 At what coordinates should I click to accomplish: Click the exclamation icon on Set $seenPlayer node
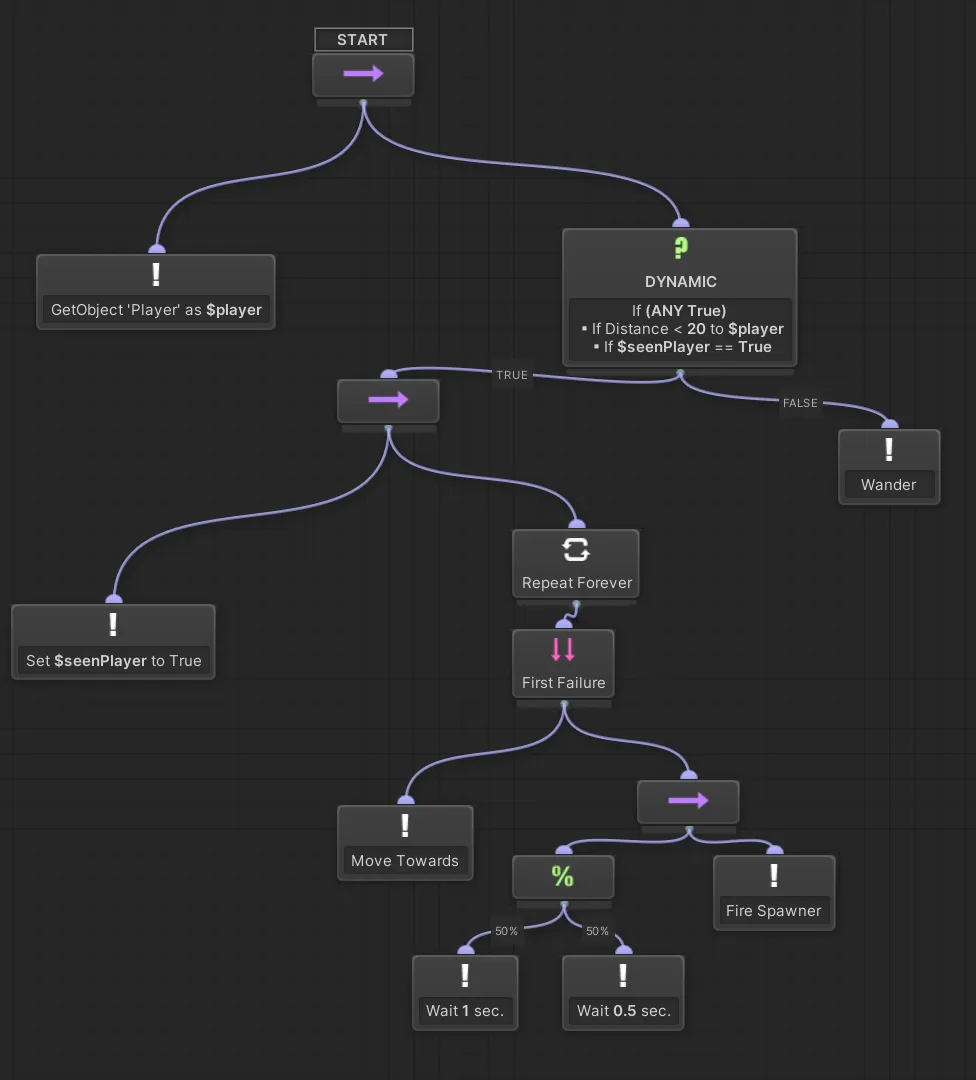coord(113,624)
